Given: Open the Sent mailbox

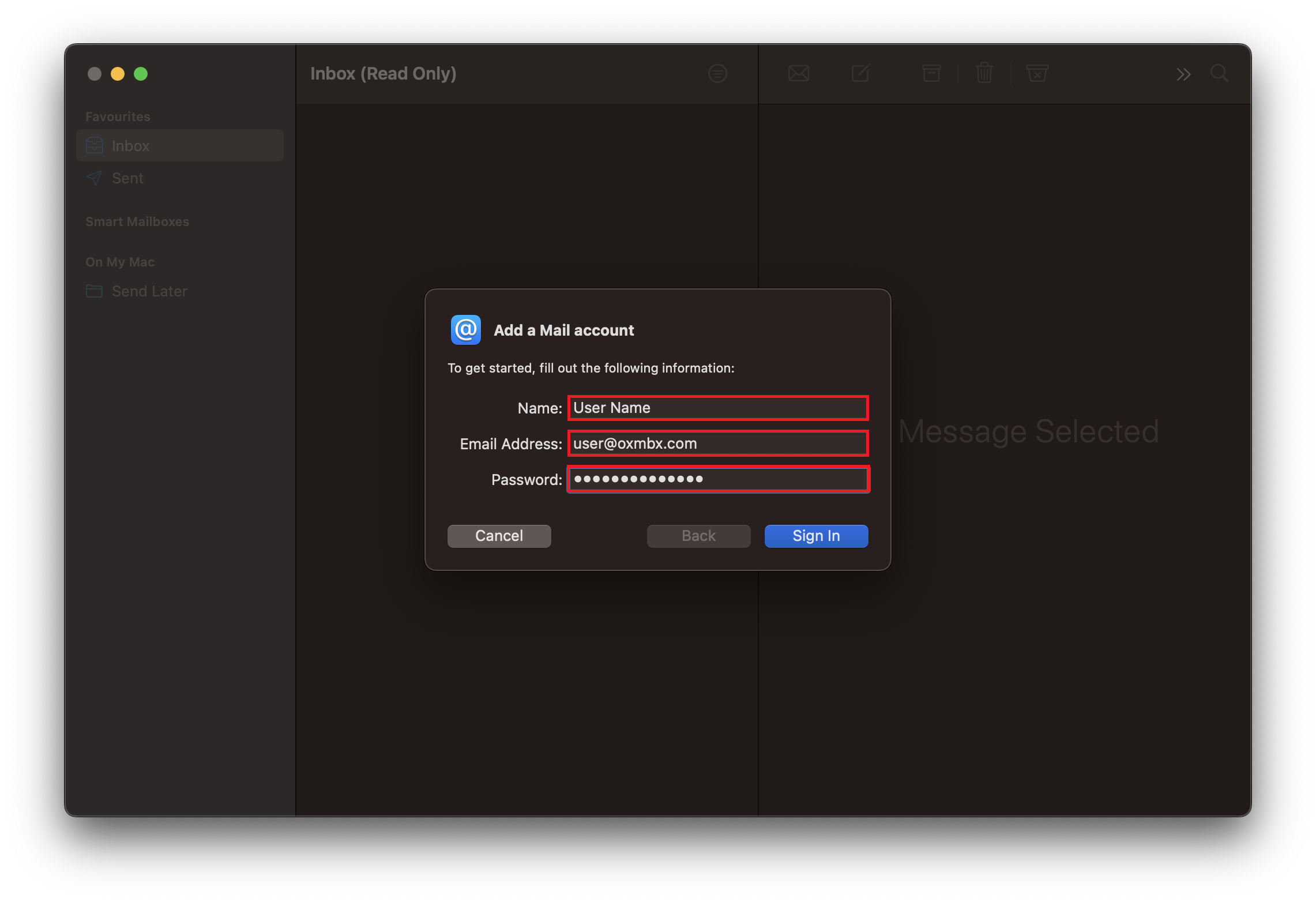Looking at the screenshot, I should pos(127,178).
